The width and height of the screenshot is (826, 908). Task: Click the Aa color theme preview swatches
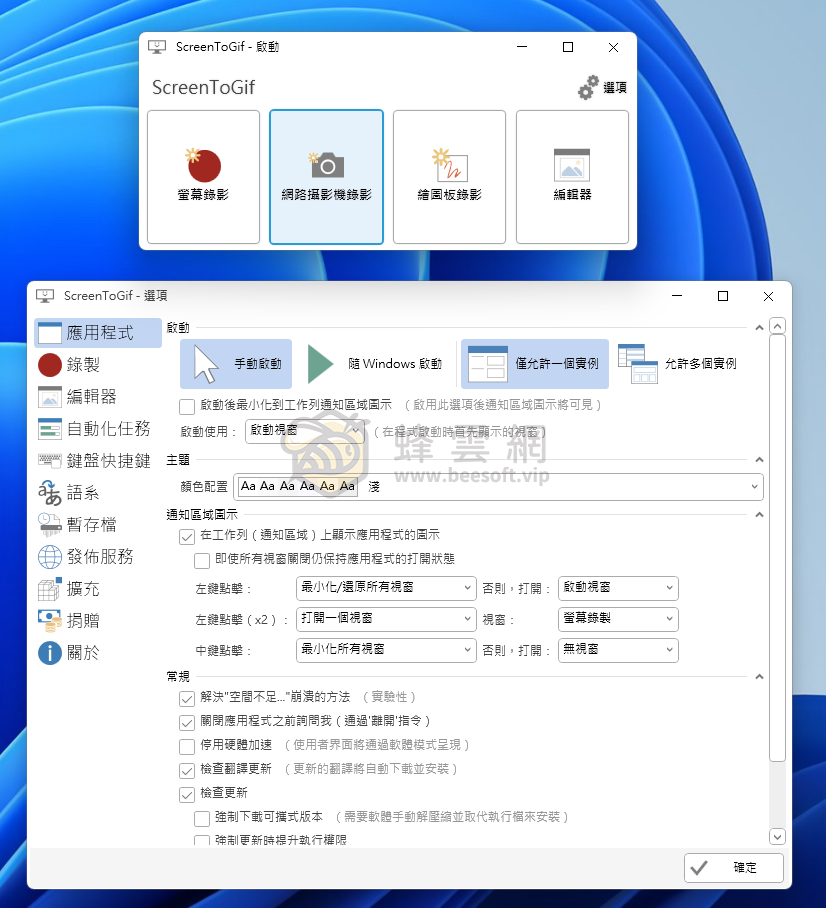tap(298, 486)
